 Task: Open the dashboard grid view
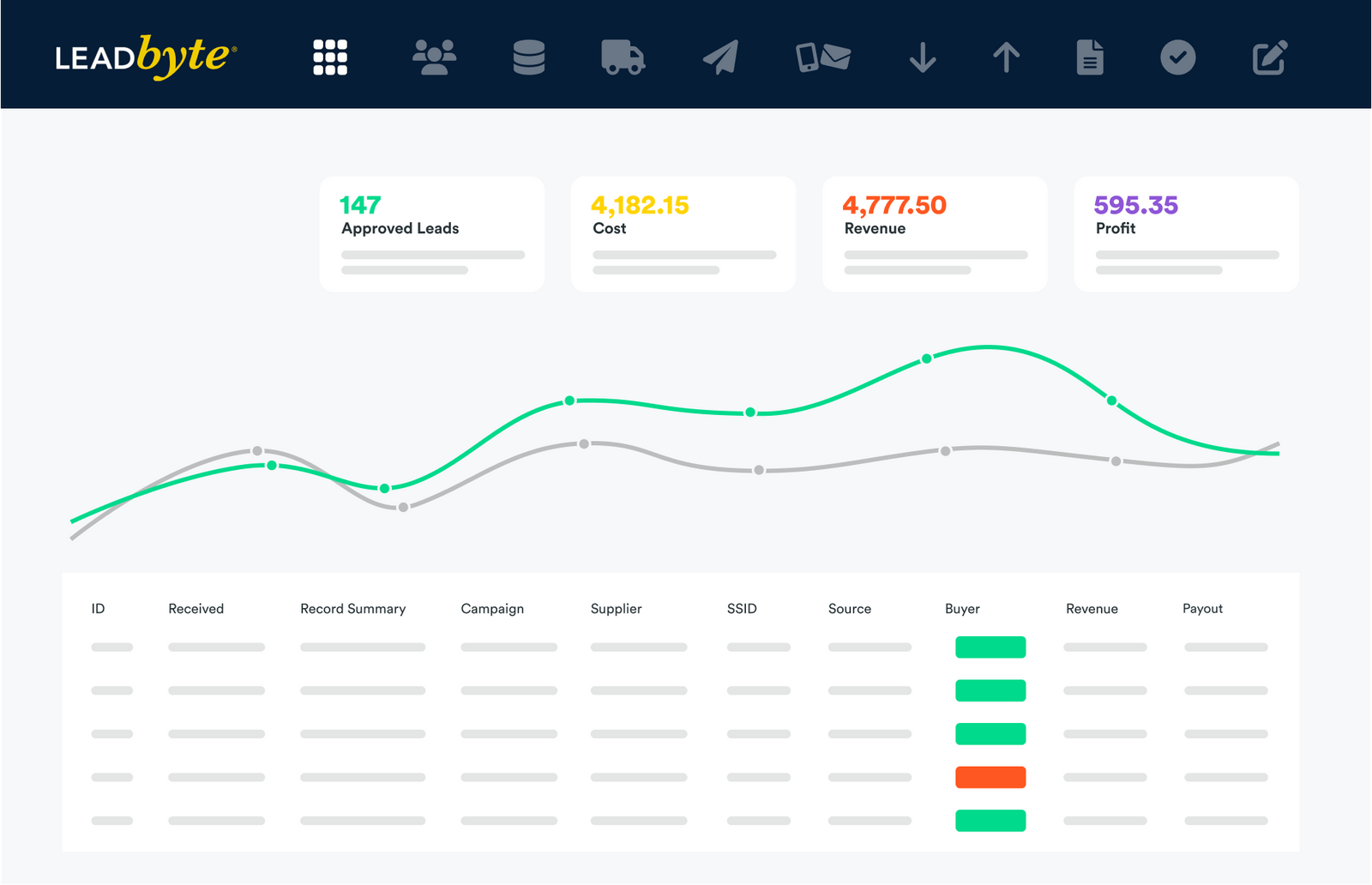click(329, 57)
